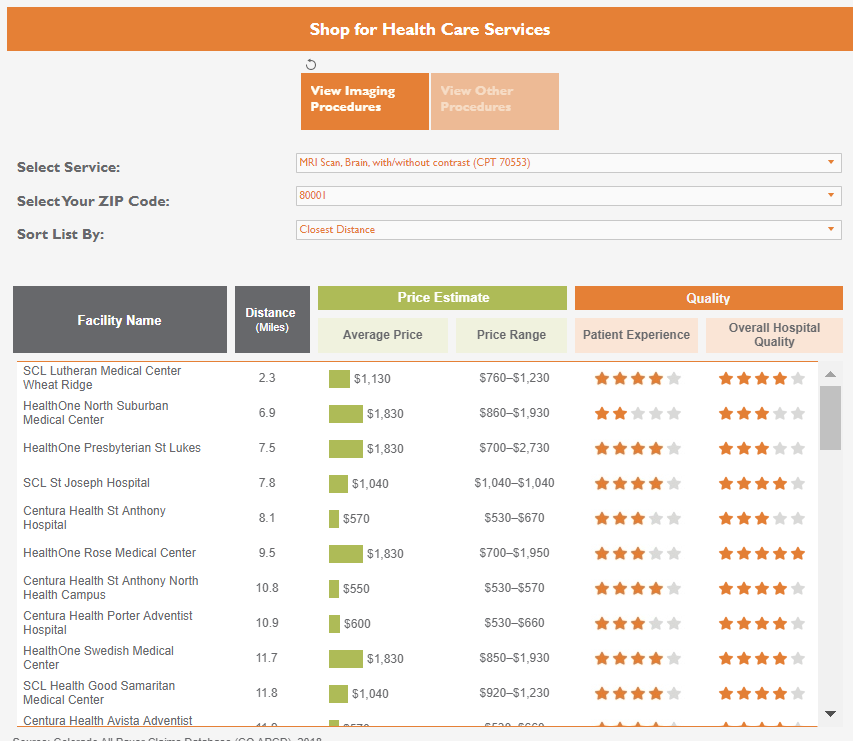Click the Average Price column header
The width and height of the screenshot is (853, 741).
coord(382,335)
